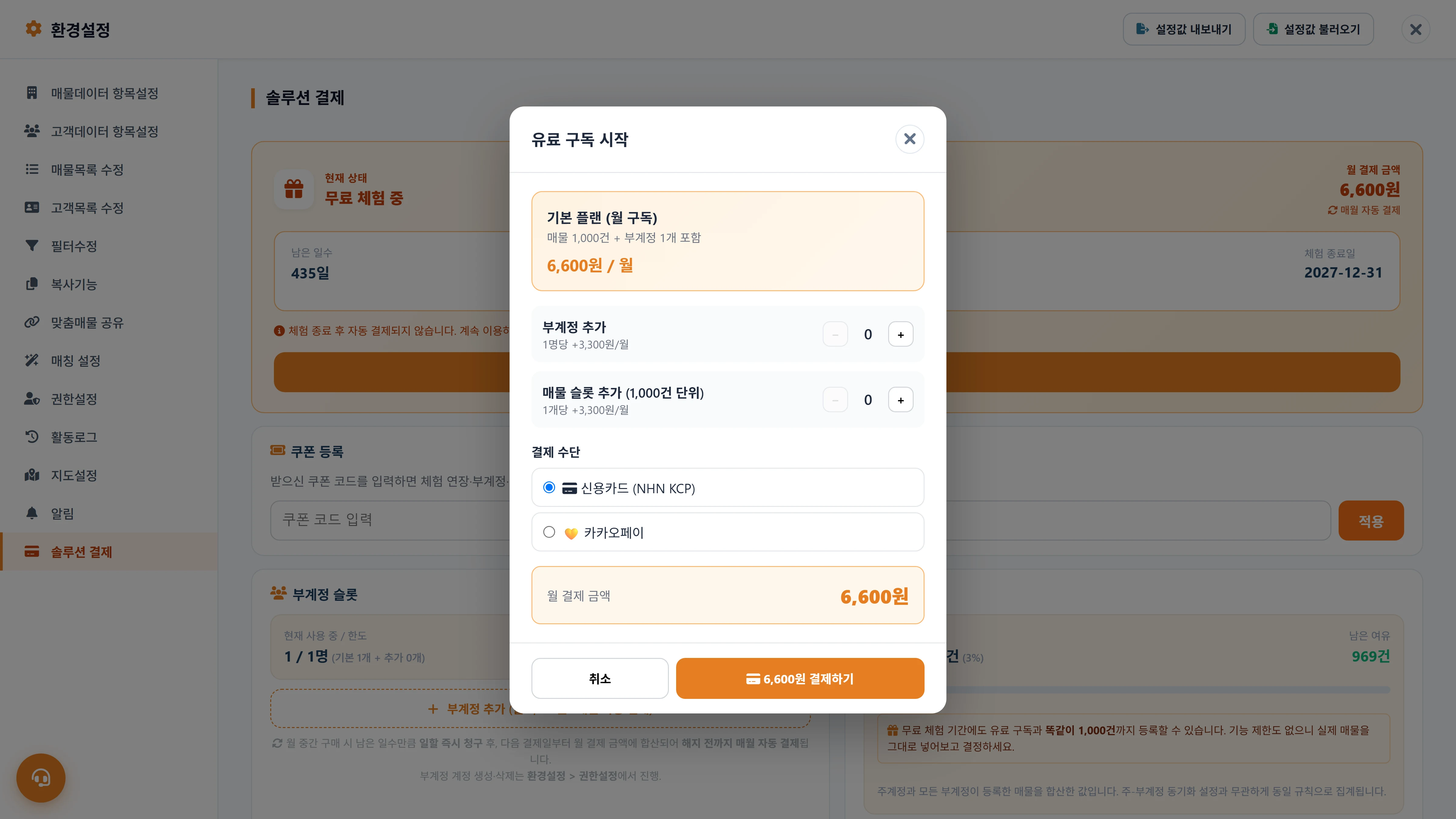Click 설정값 내보내기 button
This screenshot has width=1456, height=819.
[x=1184, y=29]
